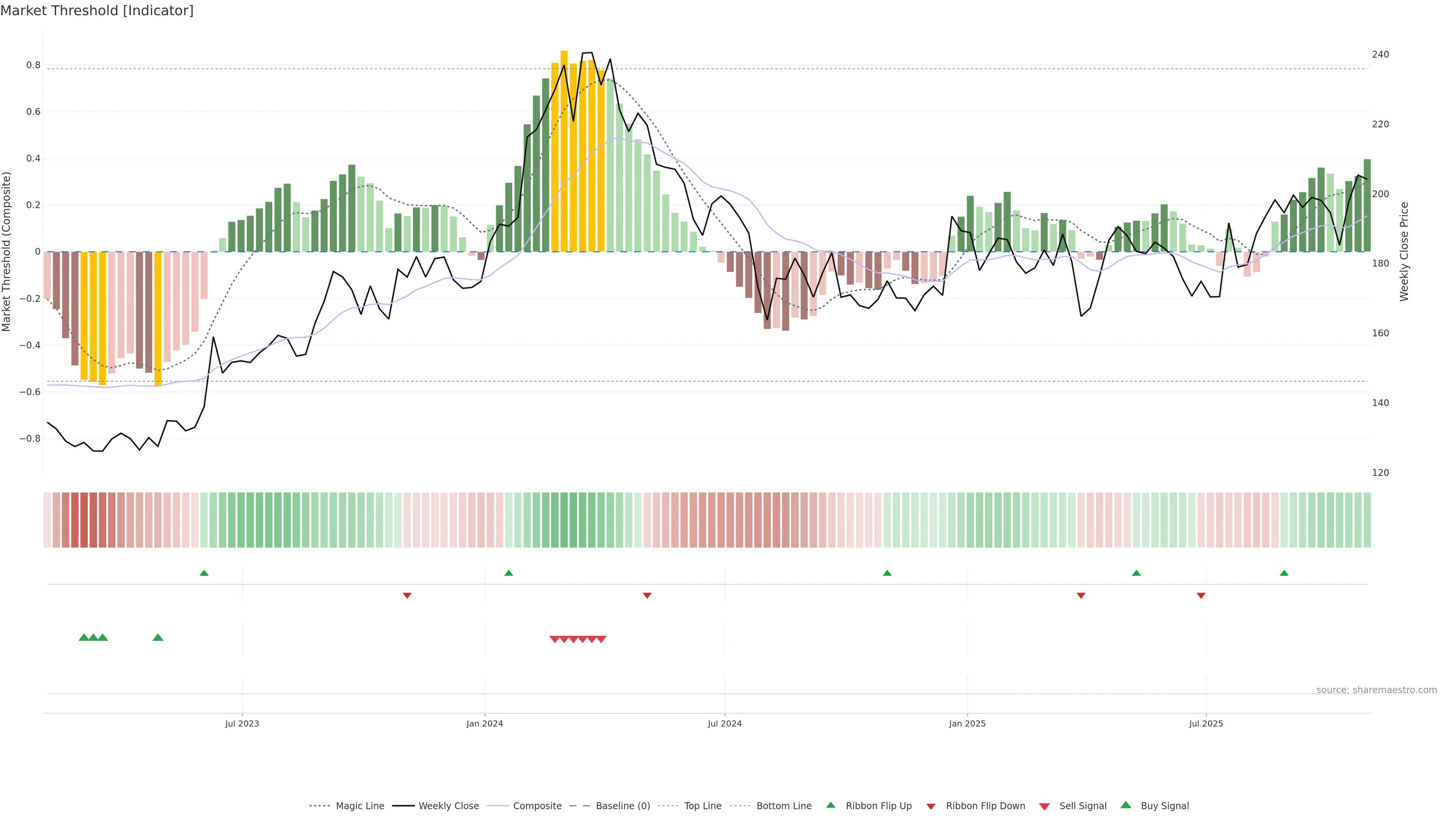The image size is (1456, 819).
Task: Toggle the Magic Line legend entry
Action: pos(359,806)
